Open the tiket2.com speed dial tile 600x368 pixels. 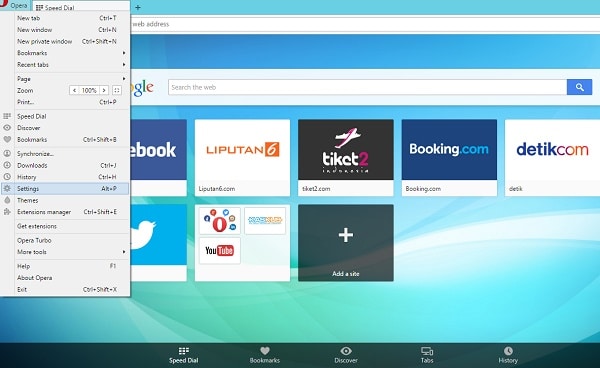[346, 158]
